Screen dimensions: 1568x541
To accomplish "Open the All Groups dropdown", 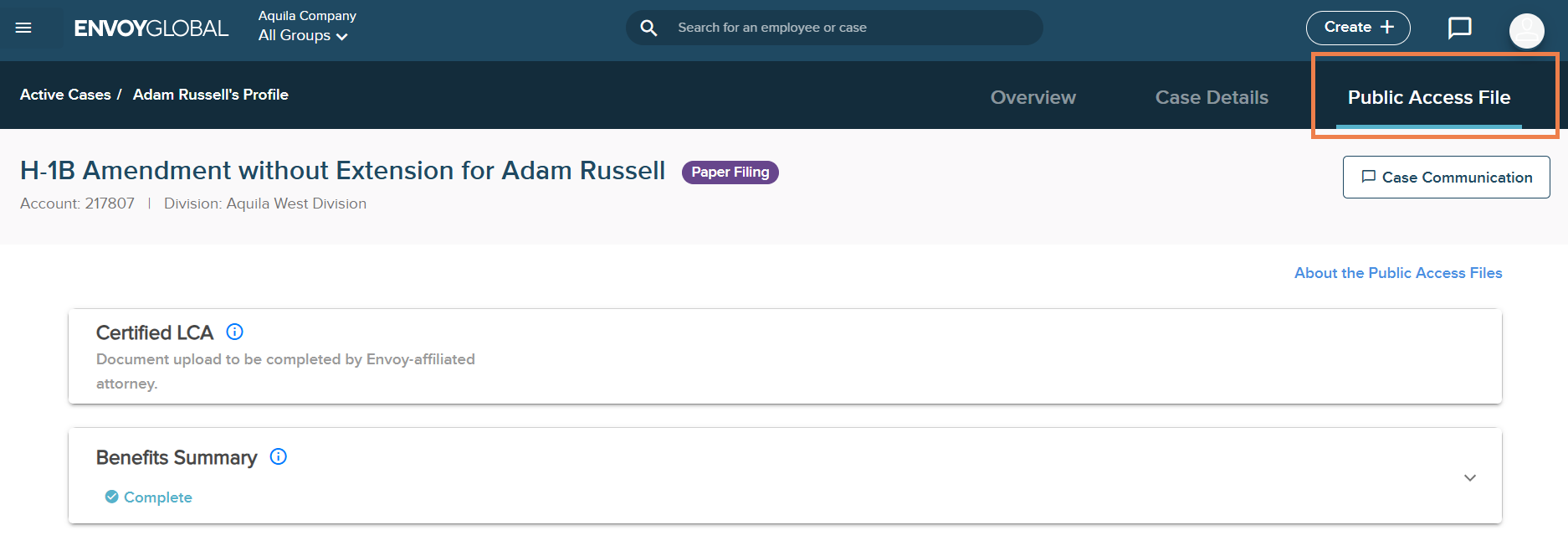I will [x=303, y=35].
